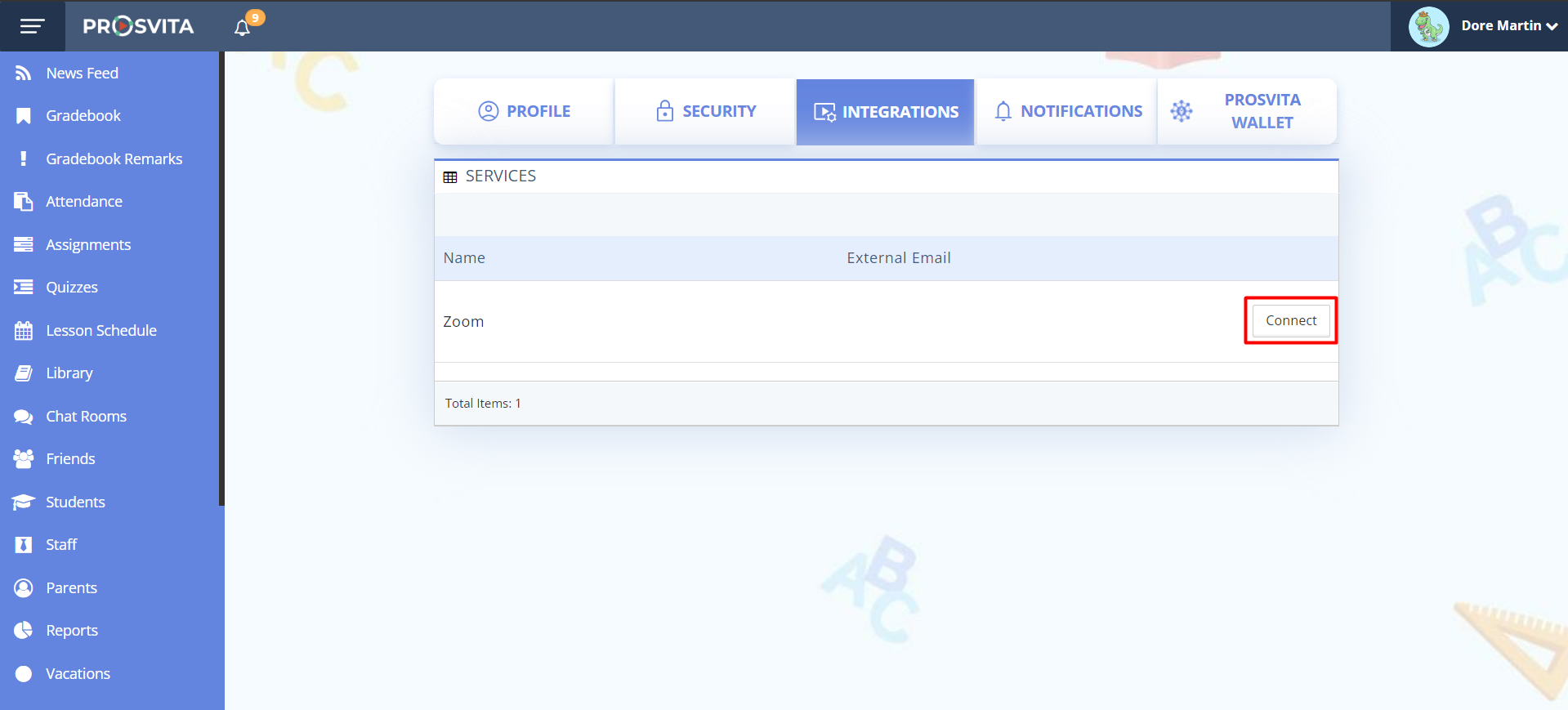1568x710 pixels.
Task: Click the Attendance sidebar icon
Action: (24, 201)
